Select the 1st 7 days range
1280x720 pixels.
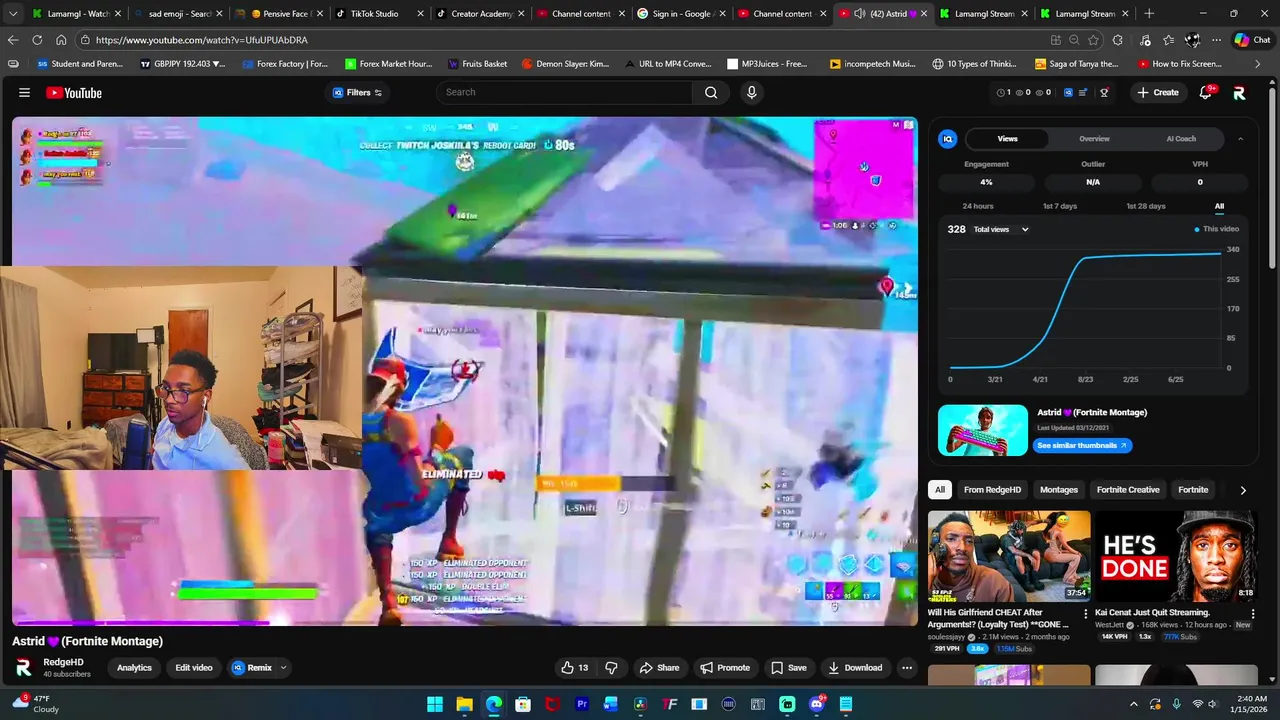[x=1060, y=206]
